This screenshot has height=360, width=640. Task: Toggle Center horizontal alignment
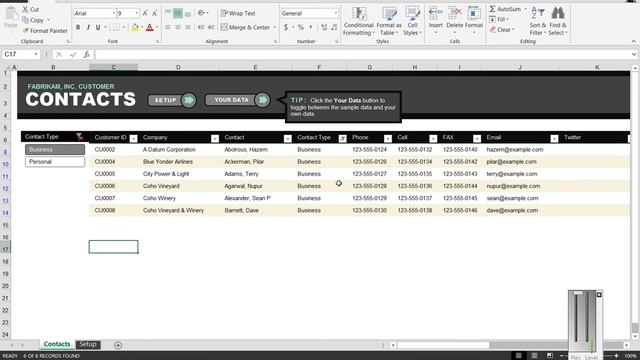click(178, 27)
